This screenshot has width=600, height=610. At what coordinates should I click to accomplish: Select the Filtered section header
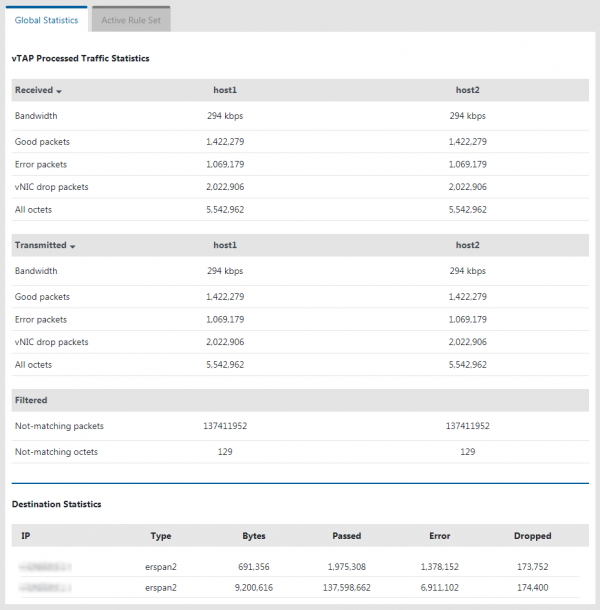(32, 400)
